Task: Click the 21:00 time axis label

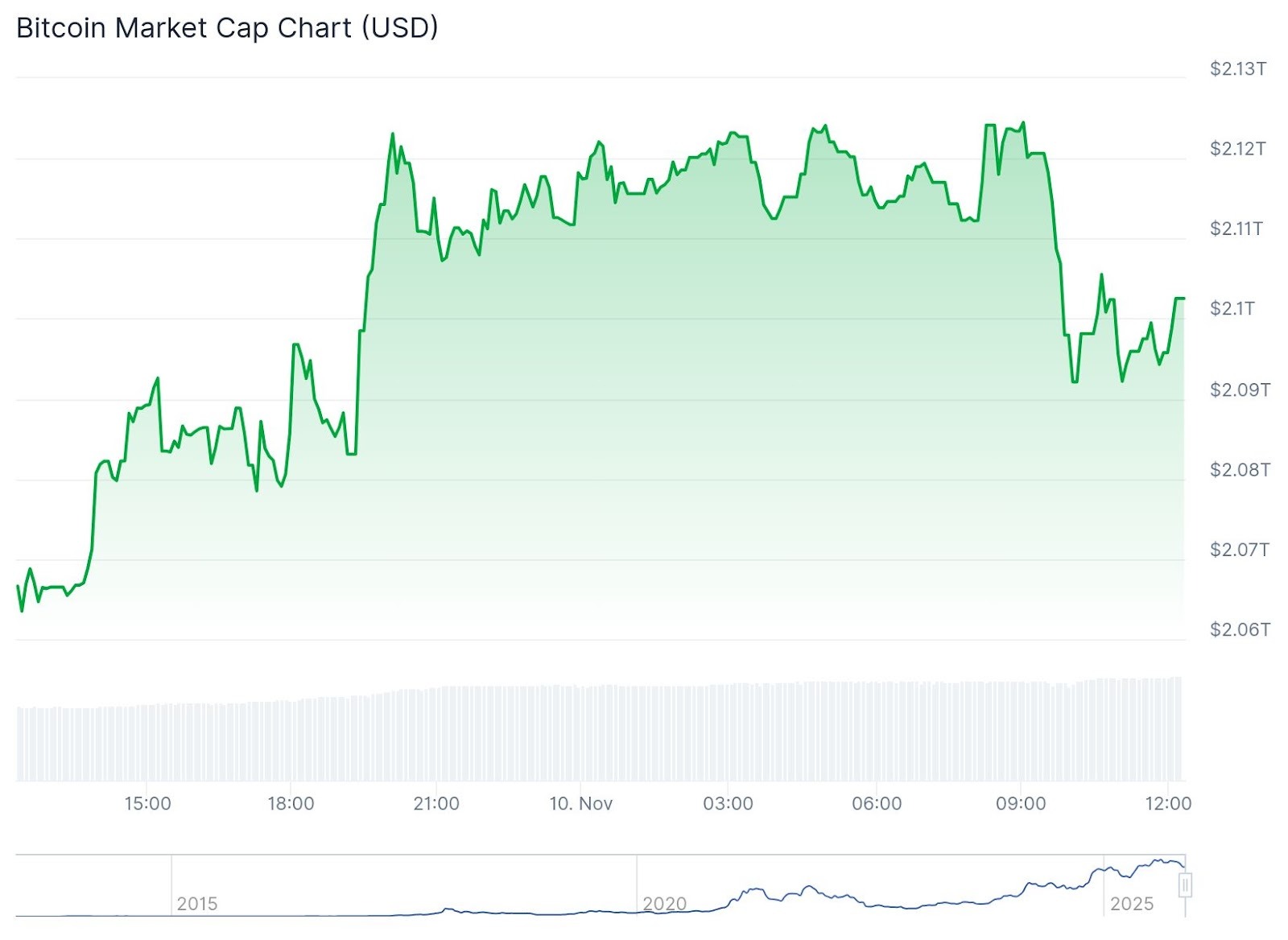Action: pos(436,803)
